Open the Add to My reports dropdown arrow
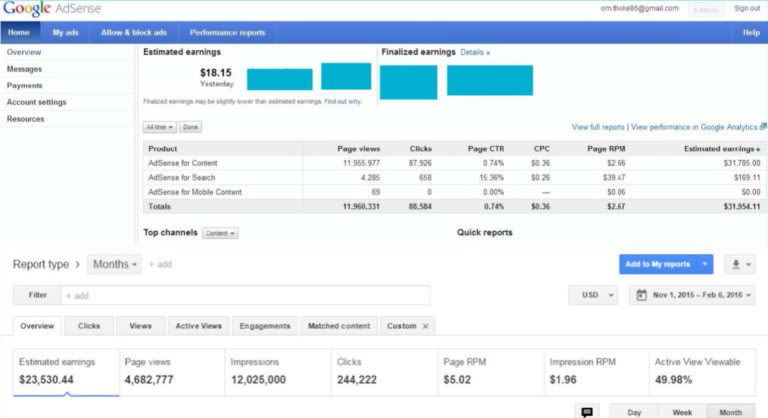 (703, 264)
